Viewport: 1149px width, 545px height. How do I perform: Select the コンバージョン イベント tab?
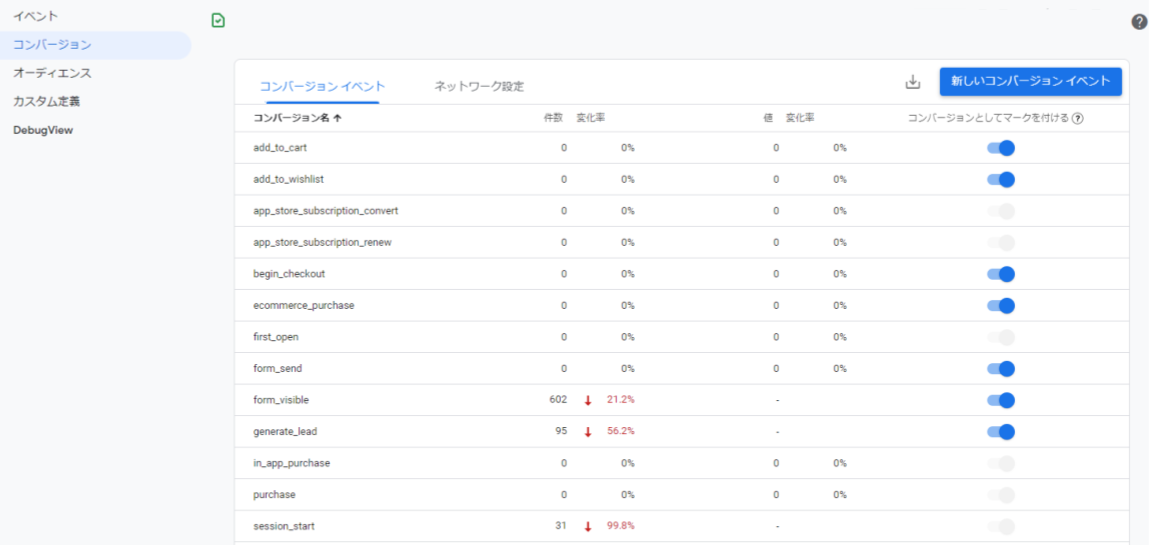(x=322, y=87)
